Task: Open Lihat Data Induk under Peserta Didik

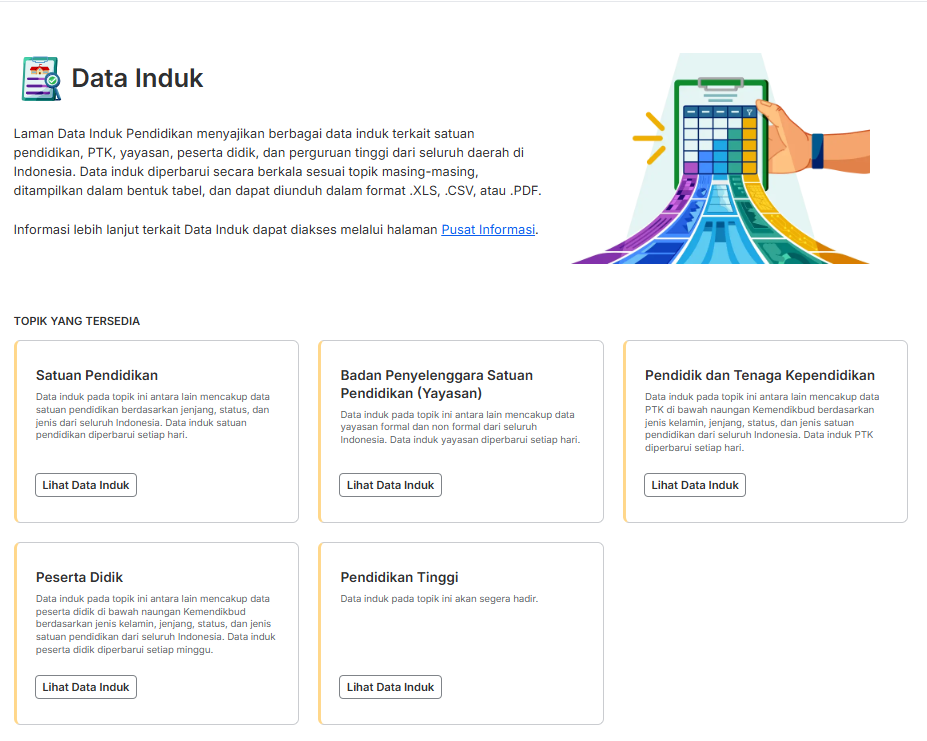Action: [x=86, y=687]
